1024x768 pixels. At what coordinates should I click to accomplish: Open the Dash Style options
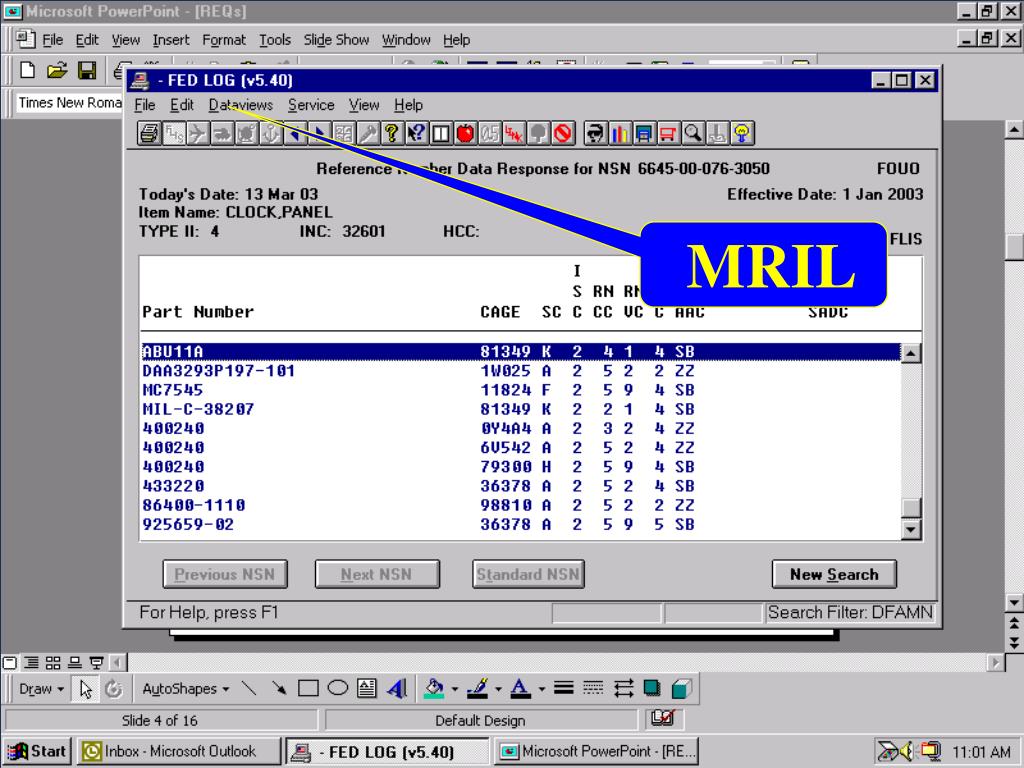(593, 688)
